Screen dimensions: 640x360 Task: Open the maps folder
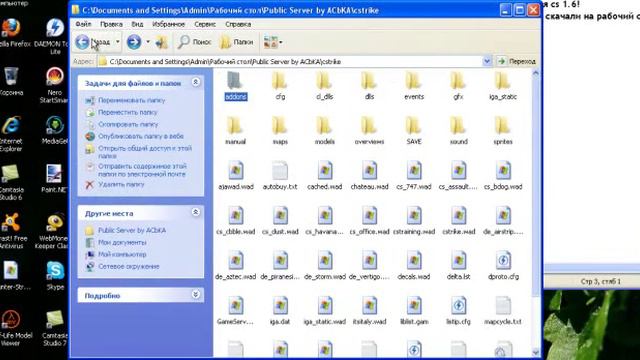point(280,130)
